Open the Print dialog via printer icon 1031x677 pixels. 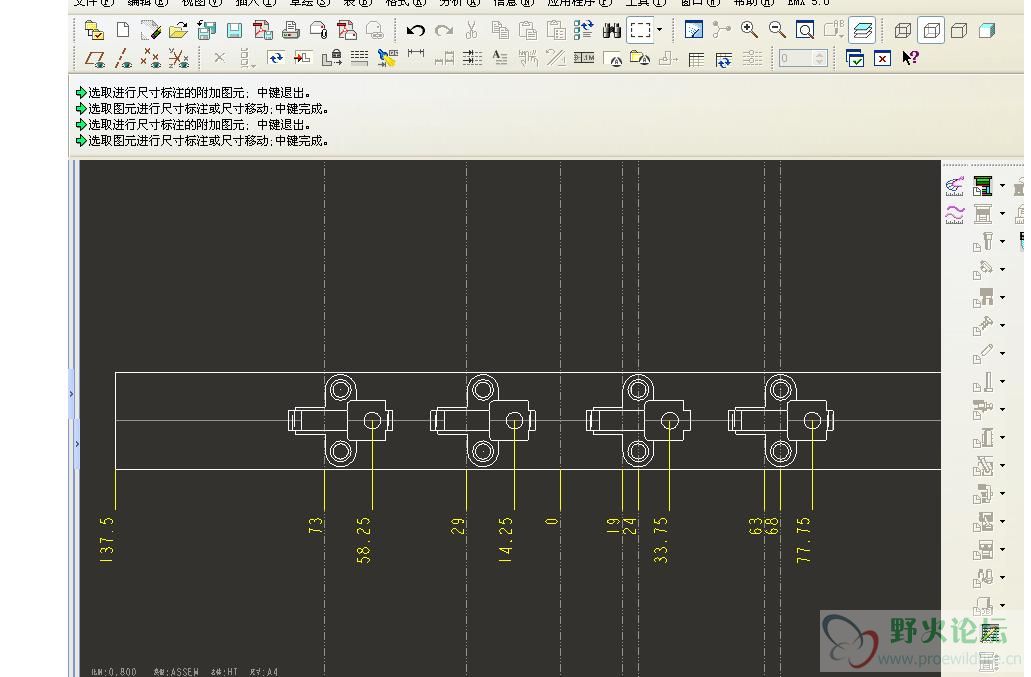[x=291, y=30]
